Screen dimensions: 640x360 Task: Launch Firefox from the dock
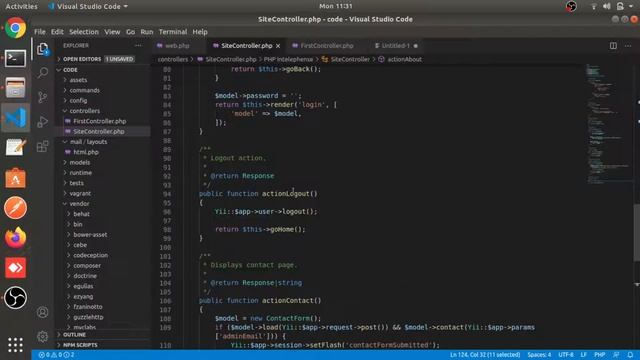(16, 238)
